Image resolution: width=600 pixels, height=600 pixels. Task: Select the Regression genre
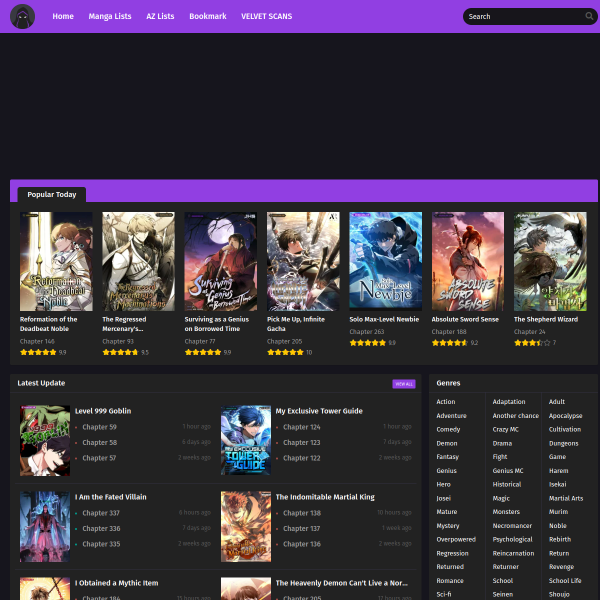[x=452, y=553]
